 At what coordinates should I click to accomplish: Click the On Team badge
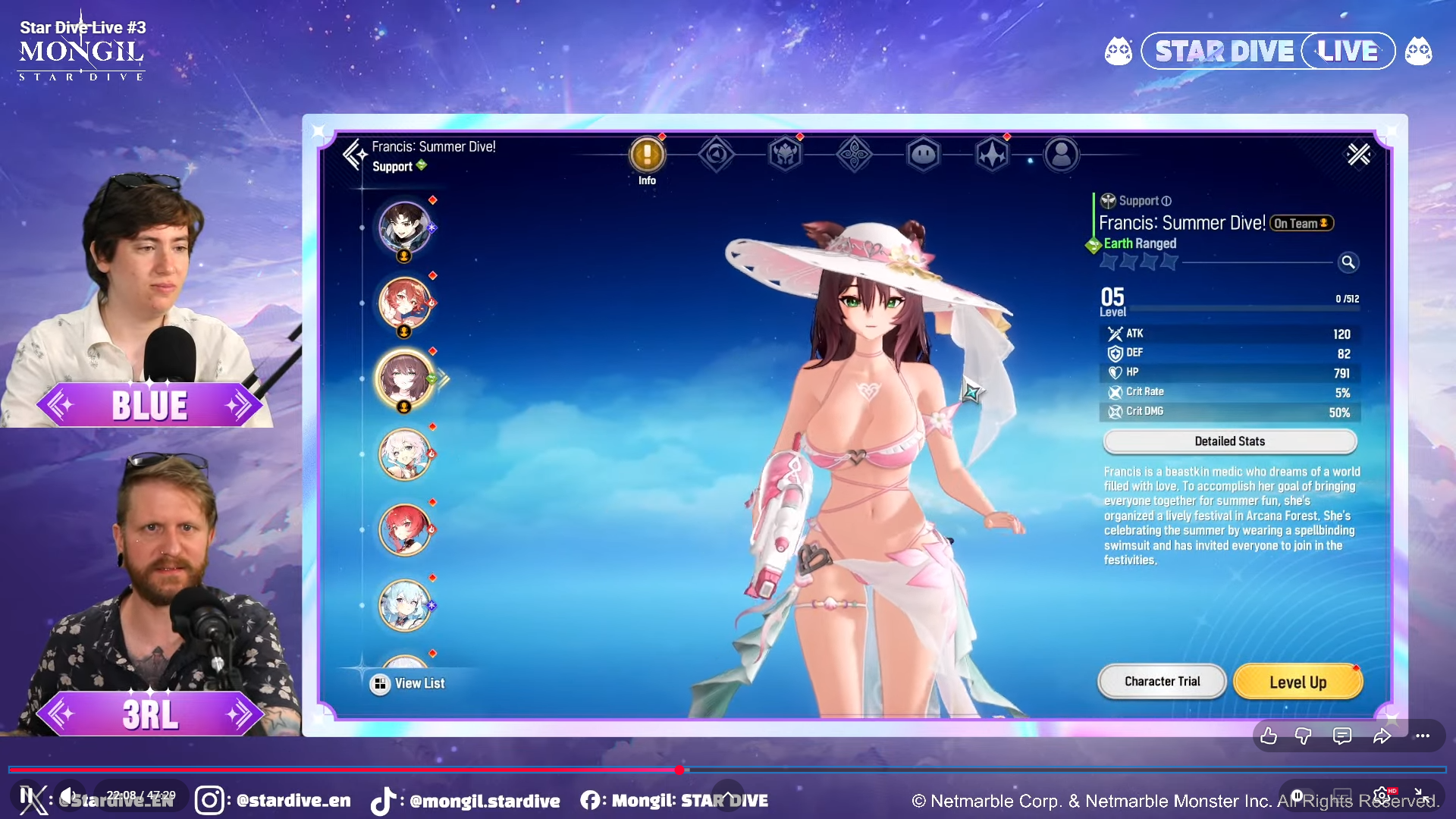(x=1301, y=224)
